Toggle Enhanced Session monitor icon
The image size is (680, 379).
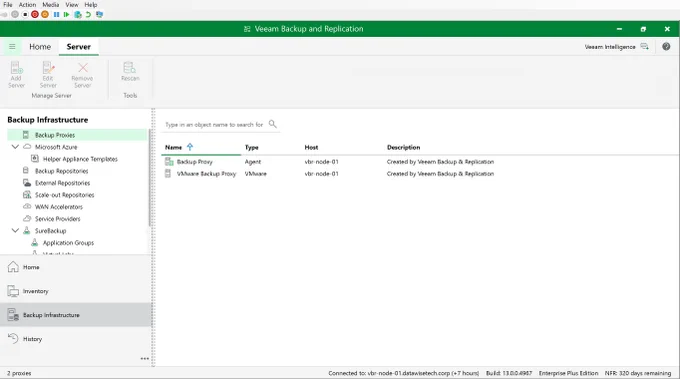[99, 14]
